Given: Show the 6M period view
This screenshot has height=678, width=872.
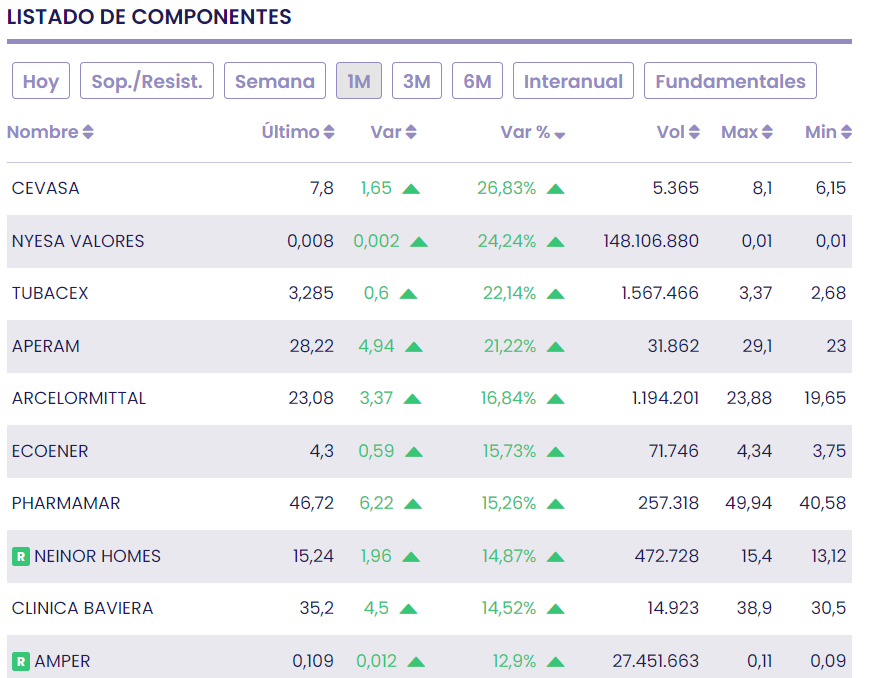Looking at the screenshot, I should tap(477, 81).
